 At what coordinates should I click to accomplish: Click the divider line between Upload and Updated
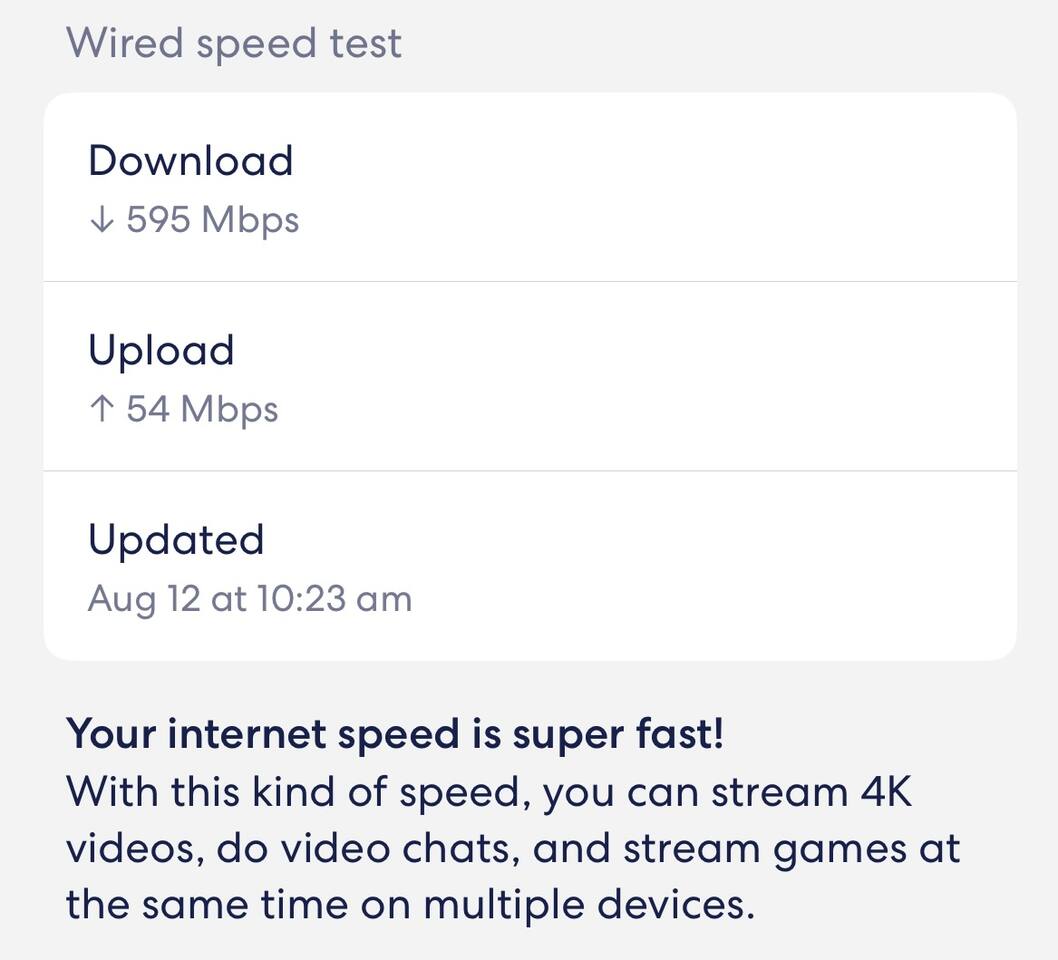click(530, 470)
